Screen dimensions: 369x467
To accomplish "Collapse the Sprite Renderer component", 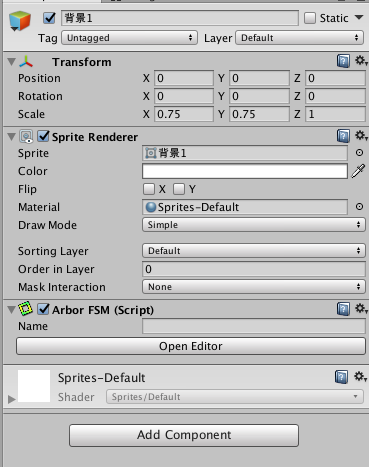I will point(12,137).
